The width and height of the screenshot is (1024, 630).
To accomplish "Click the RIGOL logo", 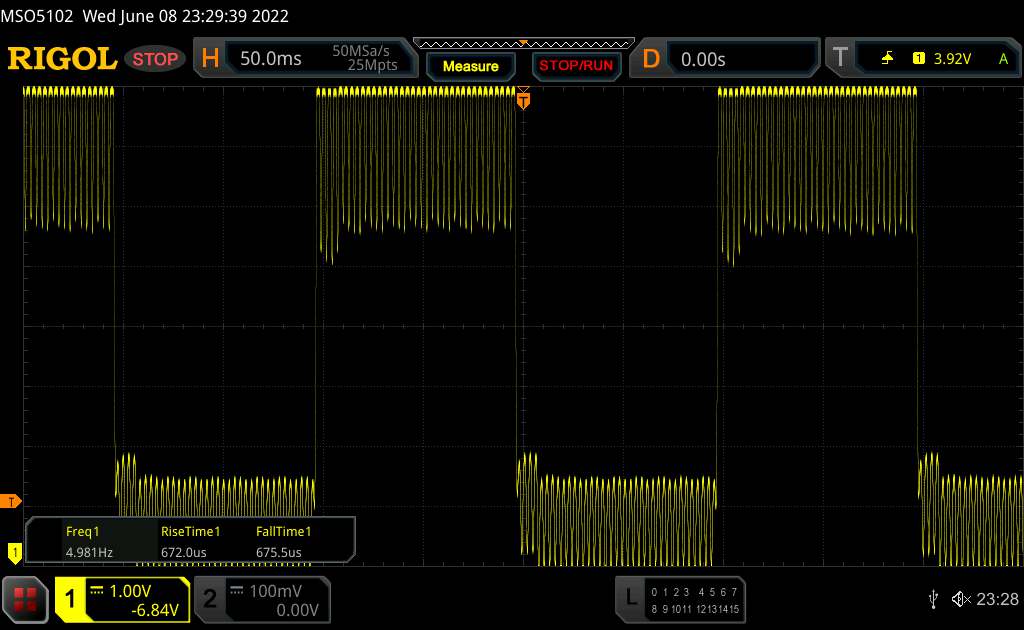I will (63, 59).
